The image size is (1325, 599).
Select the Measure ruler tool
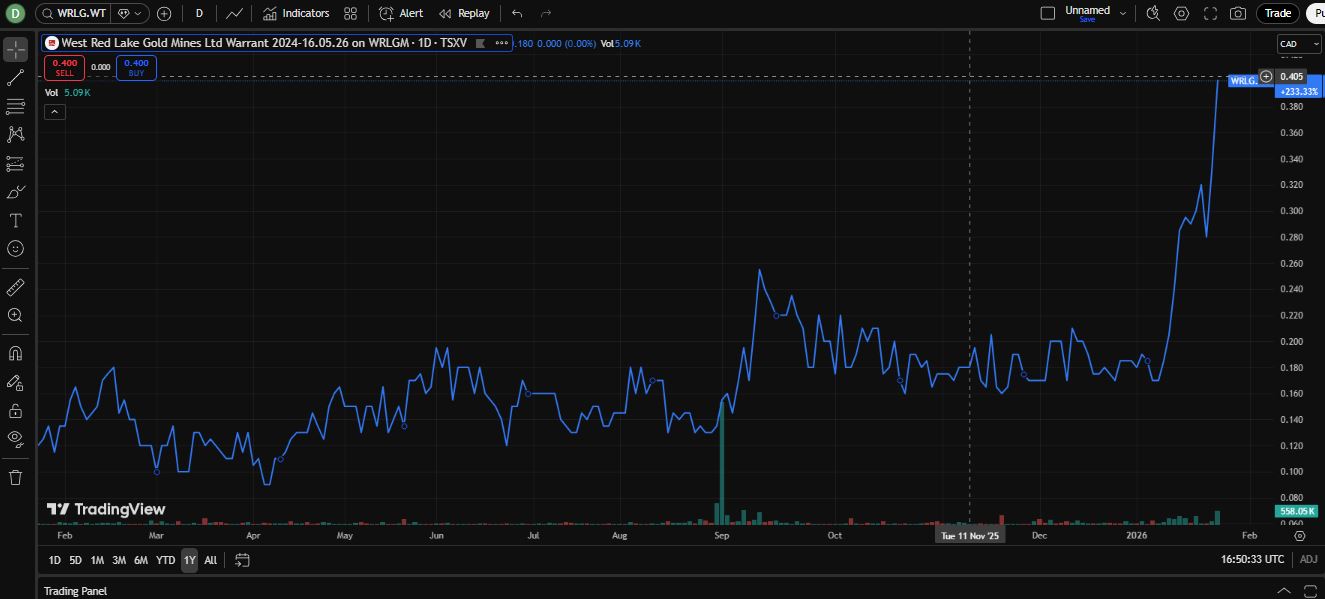(x=16, y=288)
